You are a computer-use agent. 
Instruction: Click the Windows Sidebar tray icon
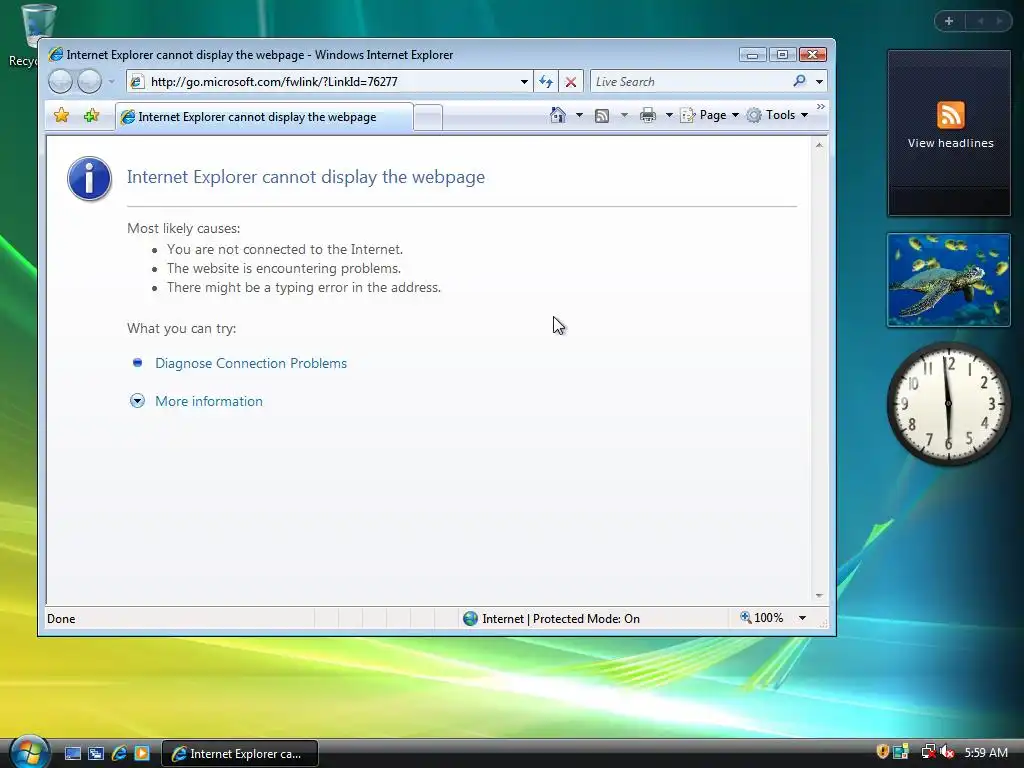(901, 752)
